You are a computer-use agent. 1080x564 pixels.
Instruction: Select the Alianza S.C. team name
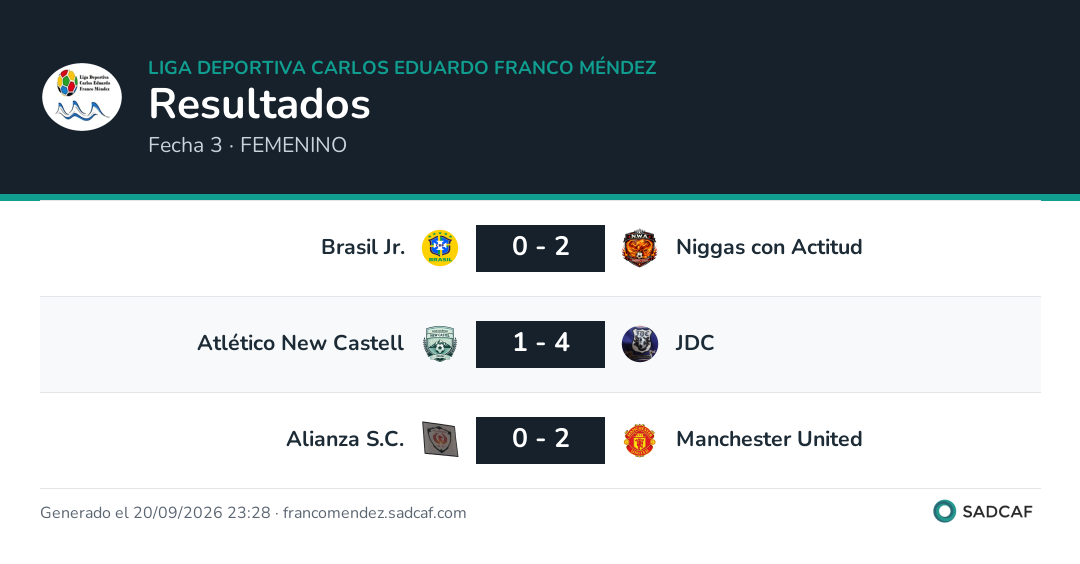point(345,439)
